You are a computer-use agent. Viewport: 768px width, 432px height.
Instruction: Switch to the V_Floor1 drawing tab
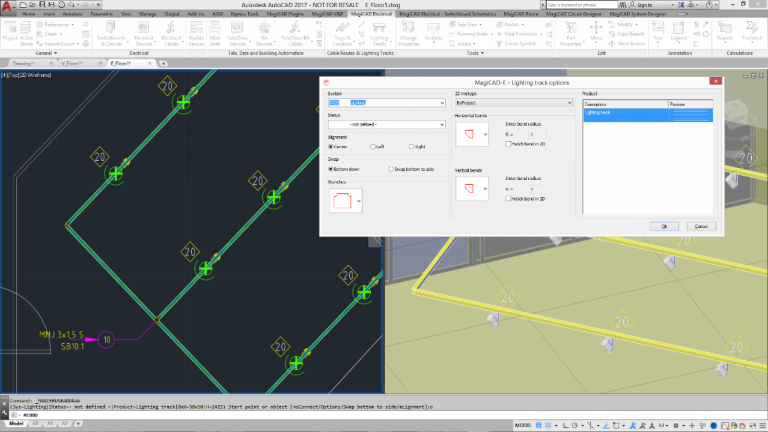(x=72, y=63)
